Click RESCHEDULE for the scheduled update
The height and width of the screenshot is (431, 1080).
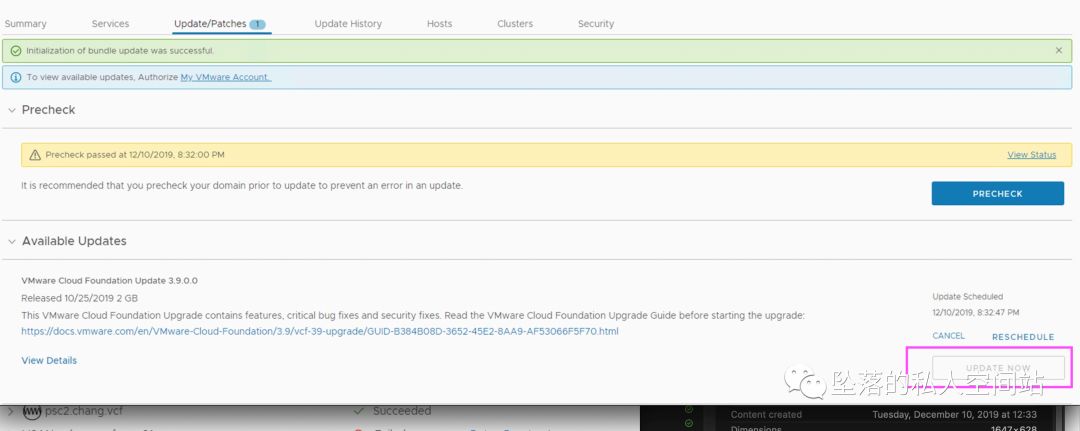click(1023, 337)
